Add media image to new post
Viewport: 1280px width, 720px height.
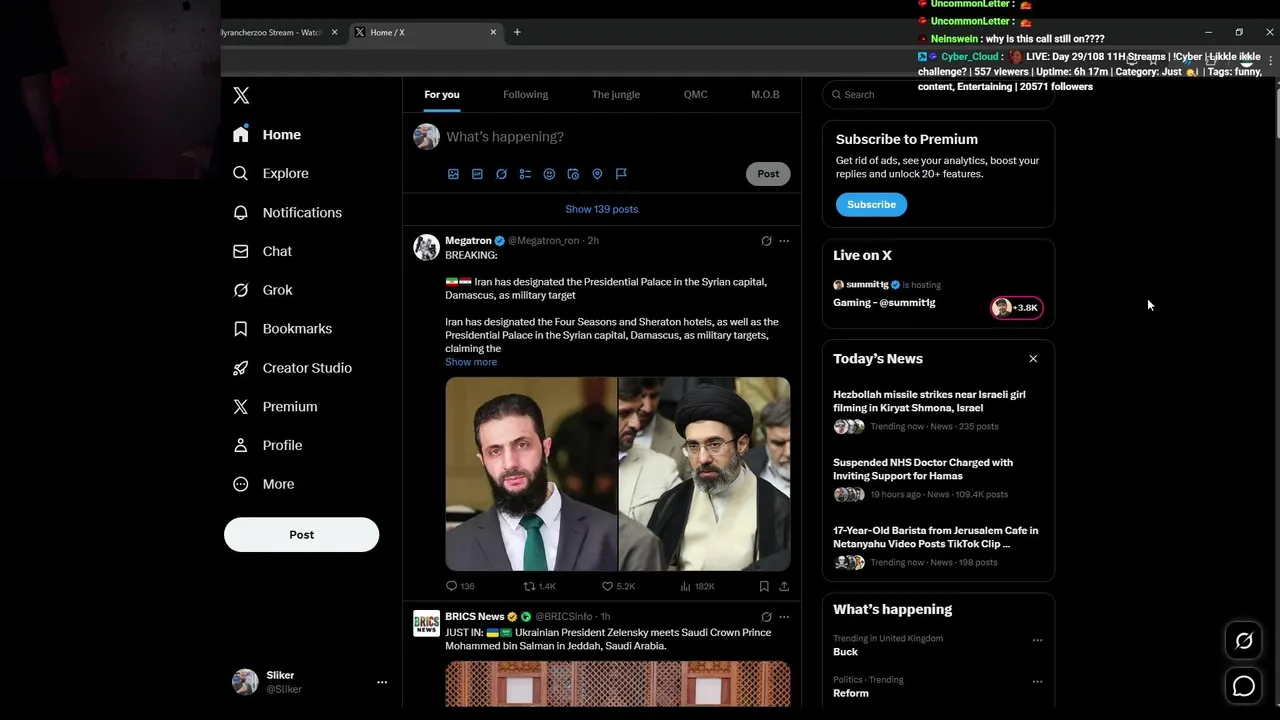(x=453, y=174)
